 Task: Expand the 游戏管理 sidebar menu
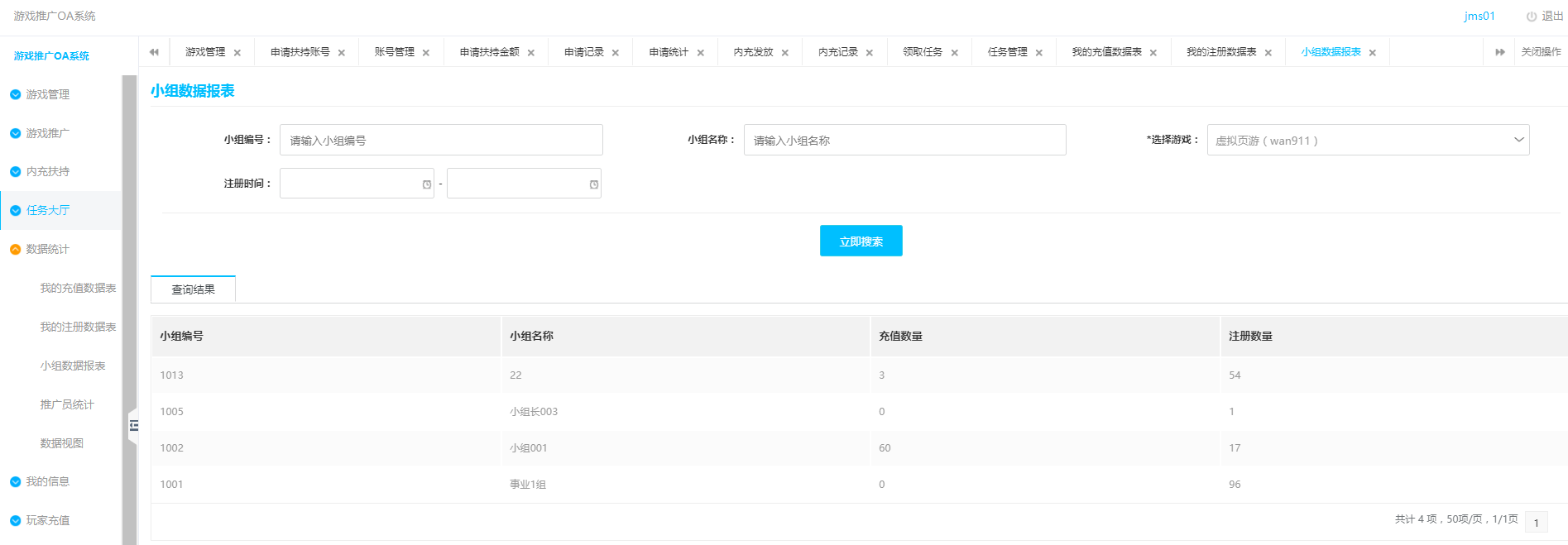click(47, 94)
